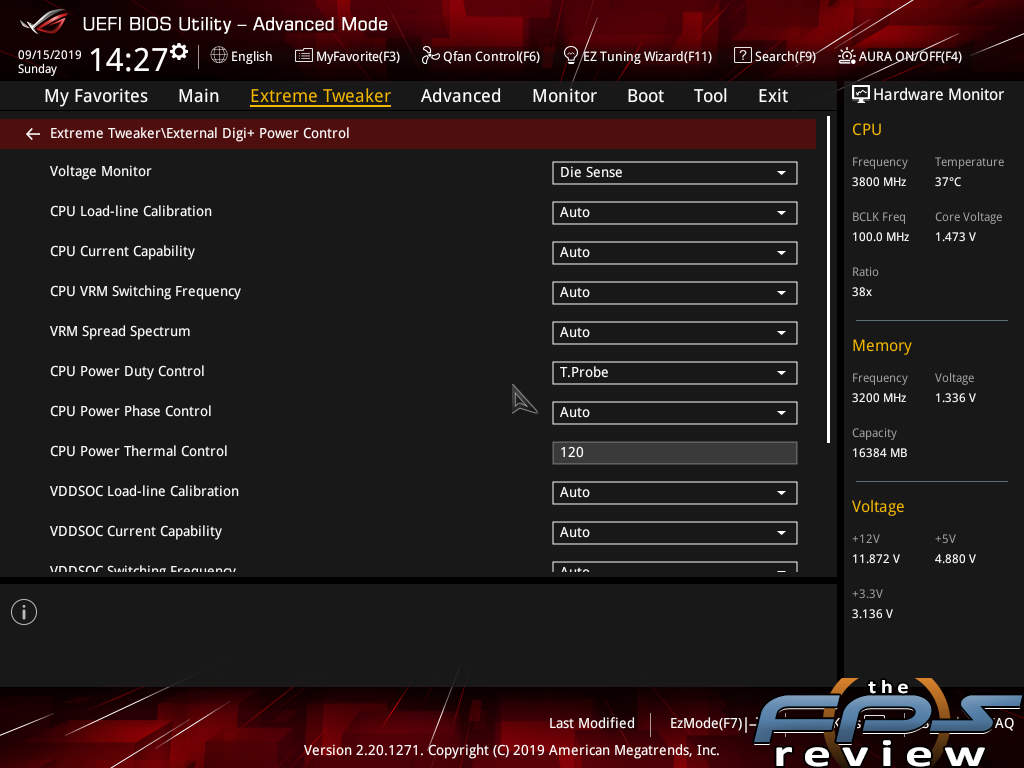
Task: Click the info icon in the help panel
Action: pos(24,612)
